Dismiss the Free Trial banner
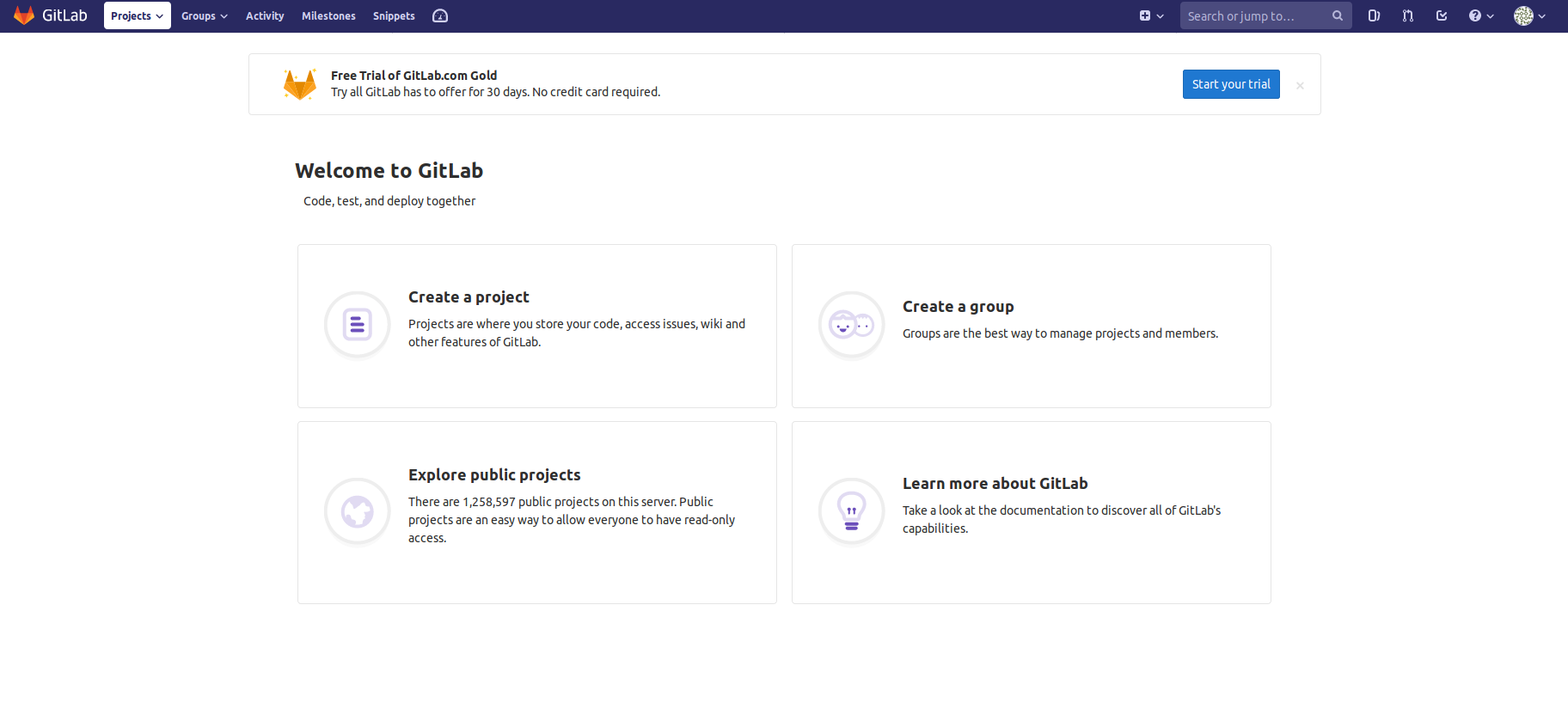 tap(1300, 85)
